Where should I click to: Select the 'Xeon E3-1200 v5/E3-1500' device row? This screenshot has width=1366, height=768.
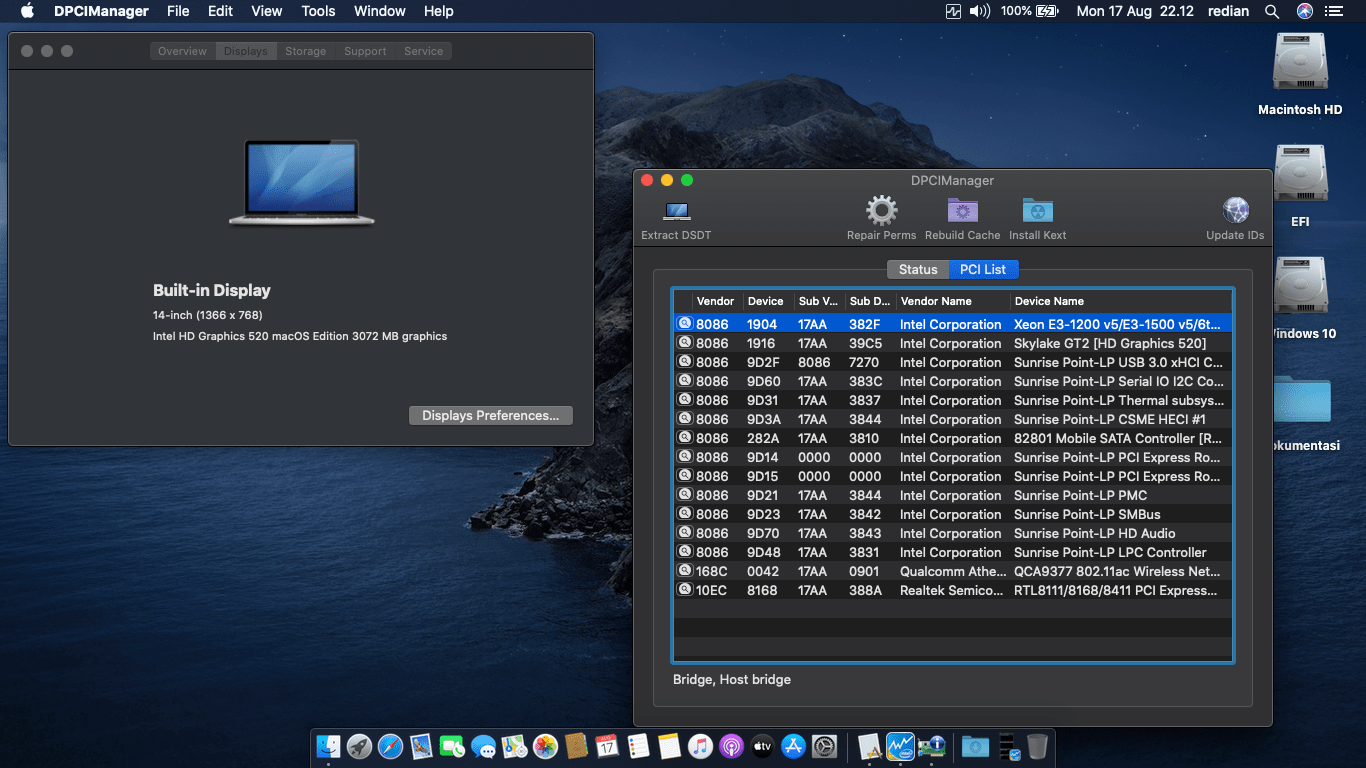[x=953, y=324]
